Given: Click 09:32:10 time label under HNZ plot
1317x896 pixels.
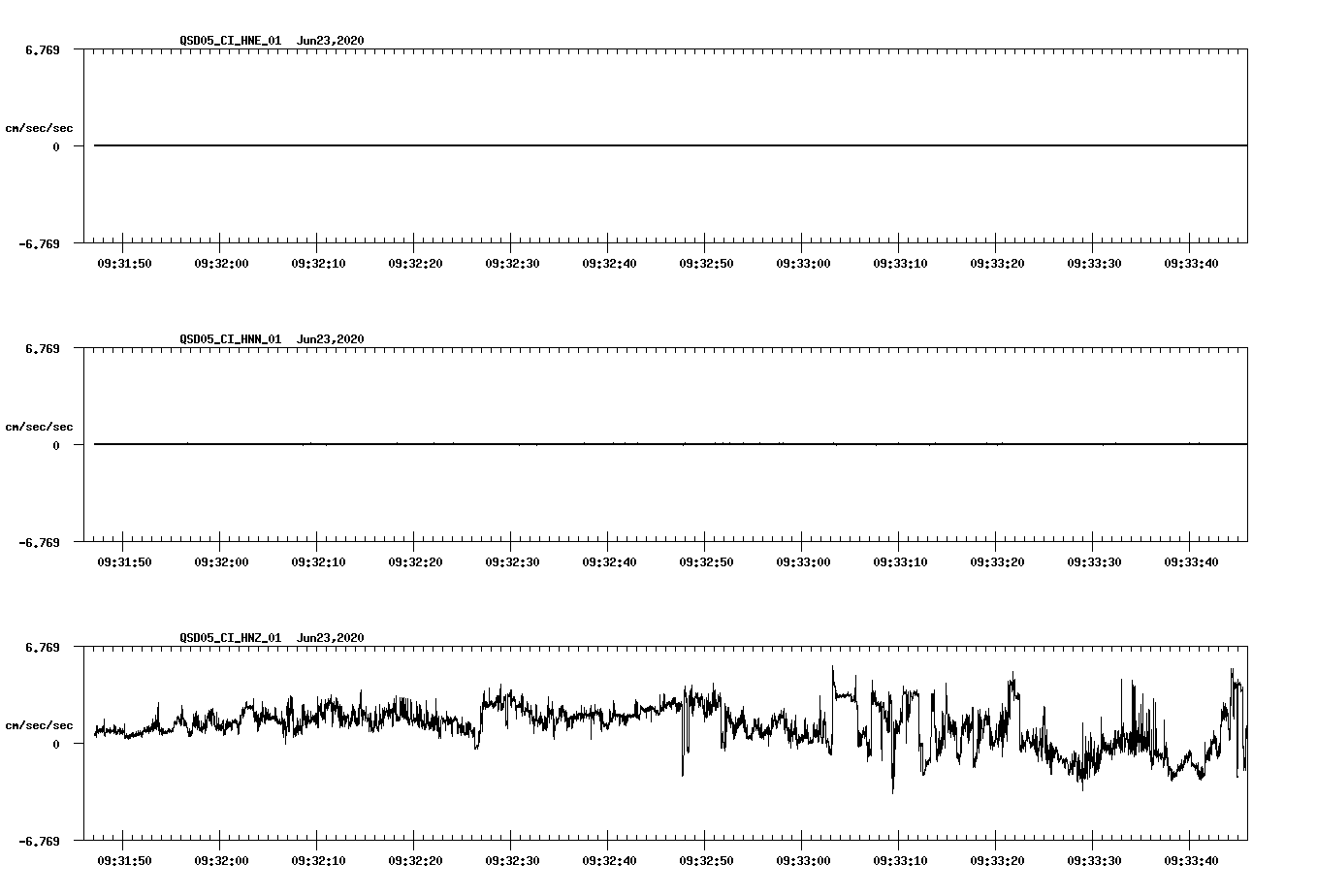Looking at the screenshot, I should click(318, 861).
